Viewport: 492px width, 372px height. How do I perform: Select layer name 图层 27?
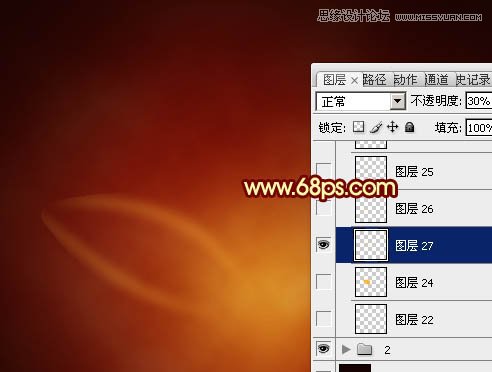[414, 246]
